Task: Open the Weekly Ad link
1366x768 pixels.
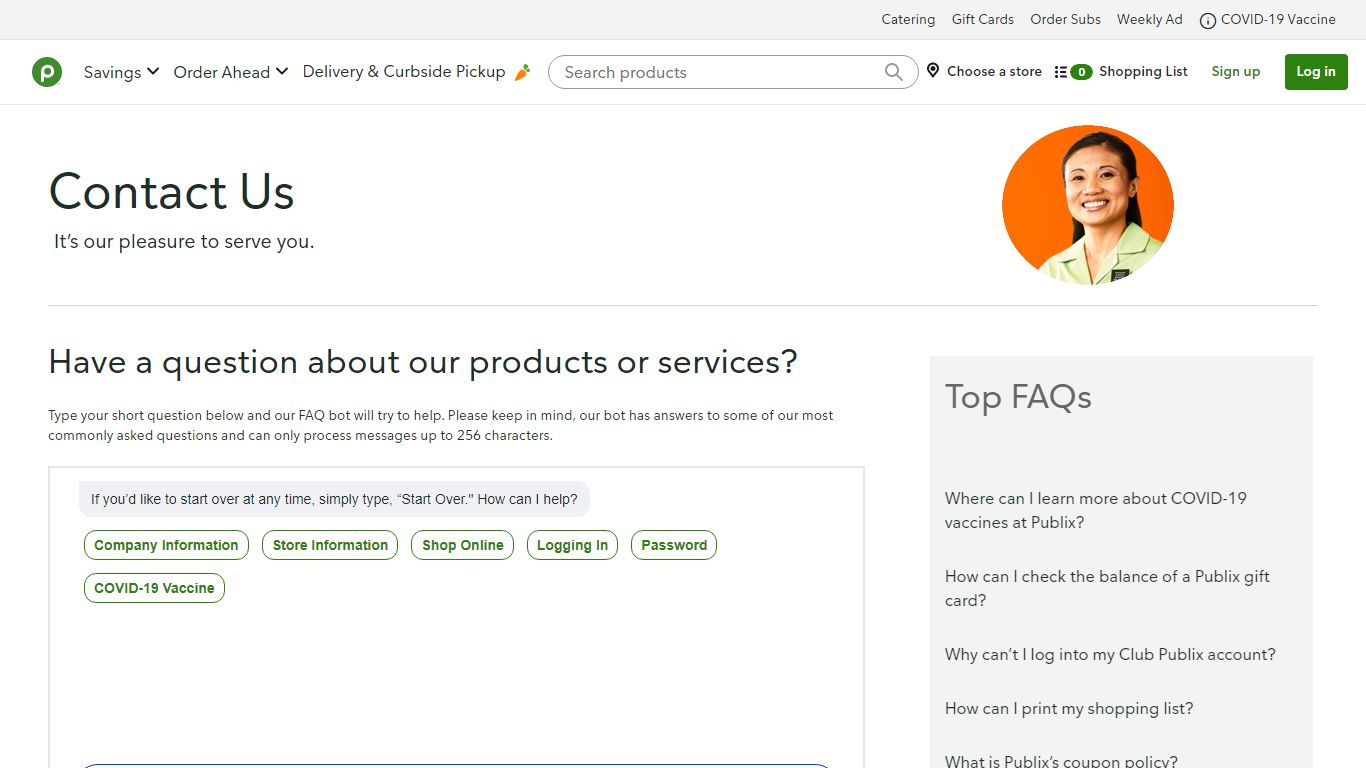Action: click(x=1150, y=19)
